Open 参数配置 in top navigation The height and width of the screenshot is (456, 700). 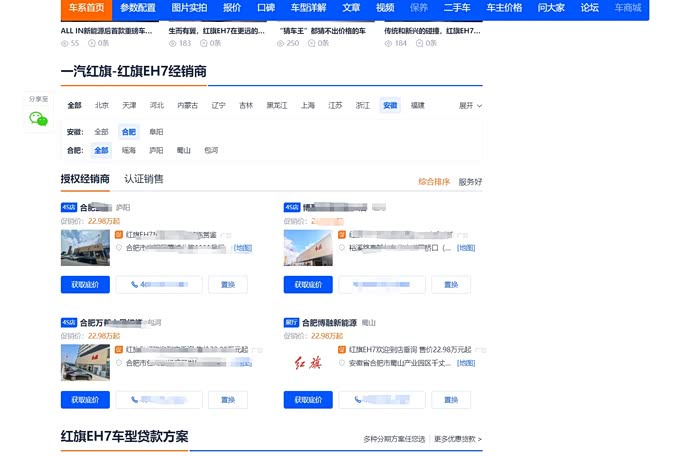pyautogui.click(x=137, y=8)
